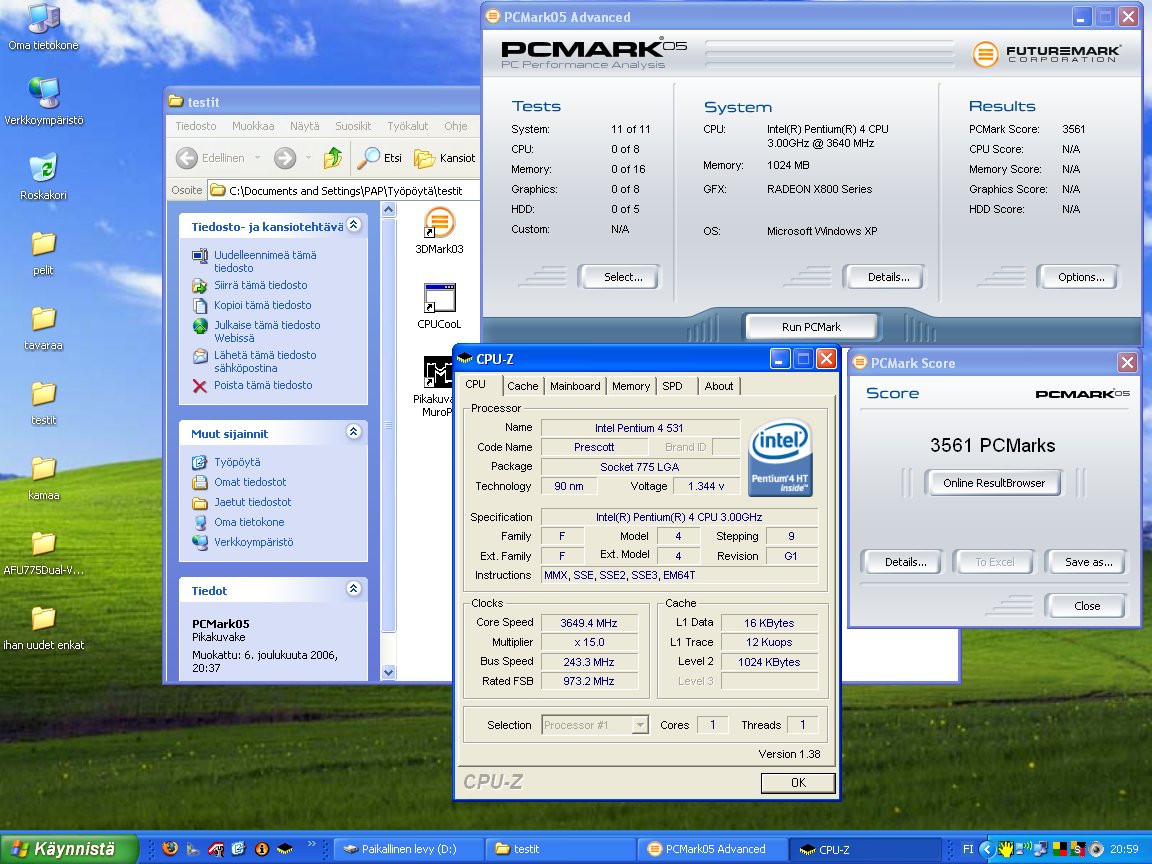Viewport: 1152px width, 864px height.
Task: Select the 3DMark03 shortcut in testit window
Action: point(439,230)
